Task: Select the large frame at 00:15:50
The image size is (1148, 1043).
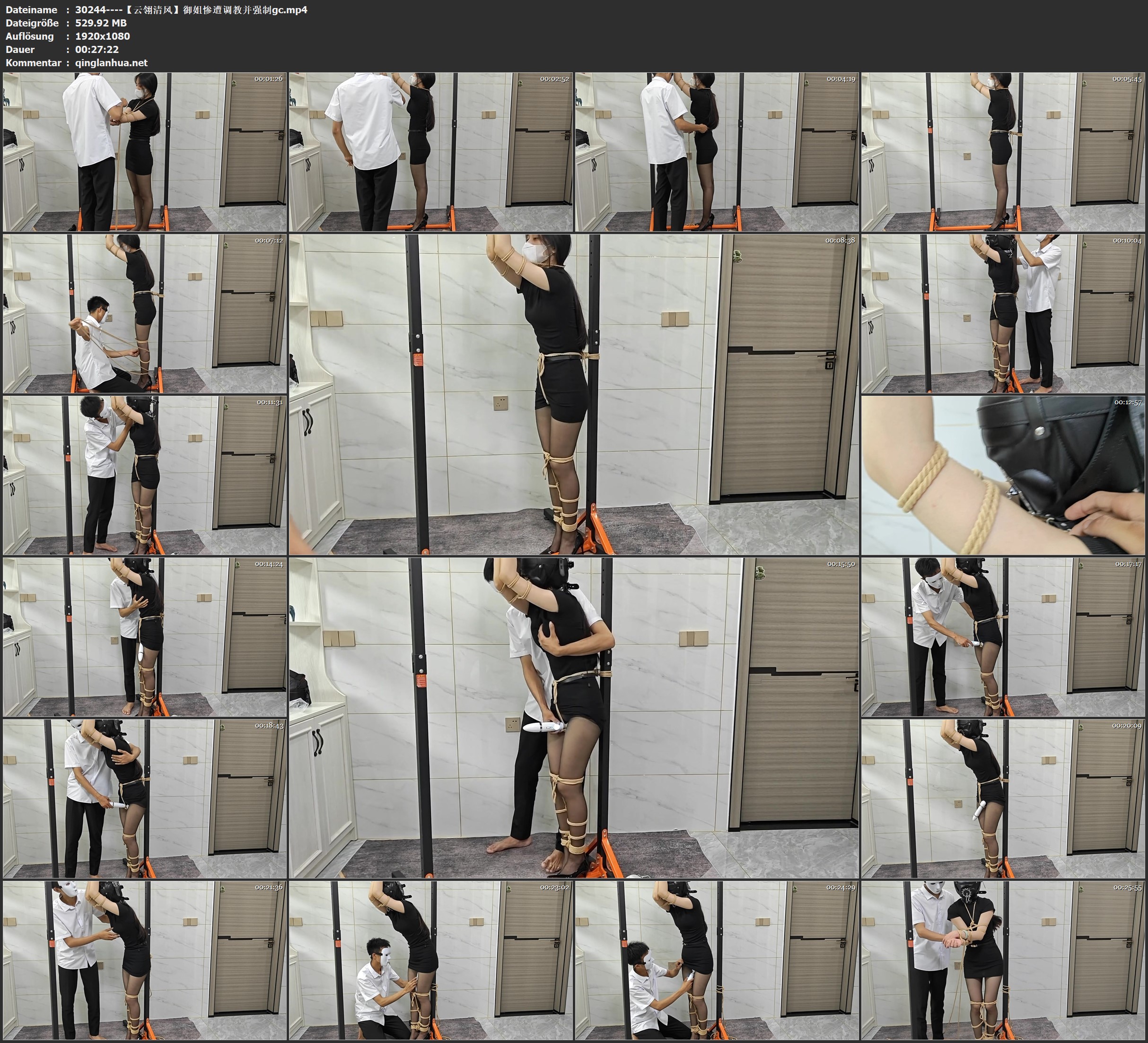Action: click(573, 717)
